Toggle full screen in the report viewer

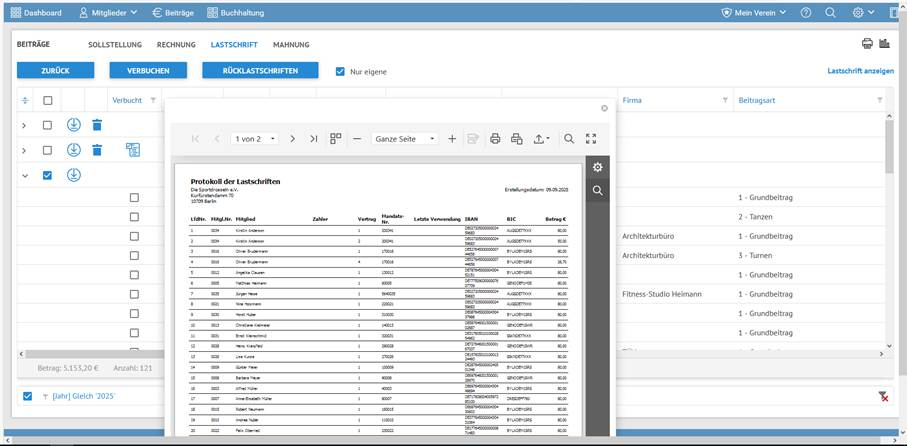(x=591, y=139)
